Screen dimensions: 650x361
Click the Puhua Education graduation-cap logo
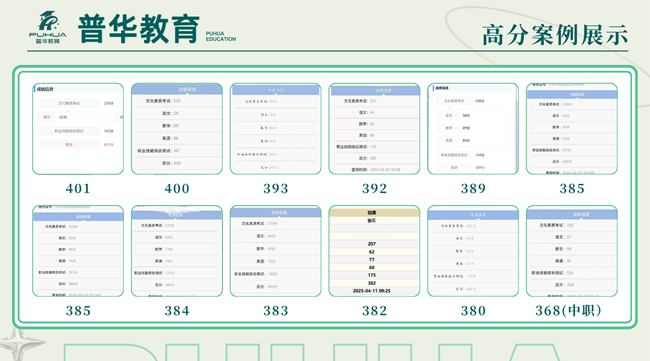coord(48,27)
